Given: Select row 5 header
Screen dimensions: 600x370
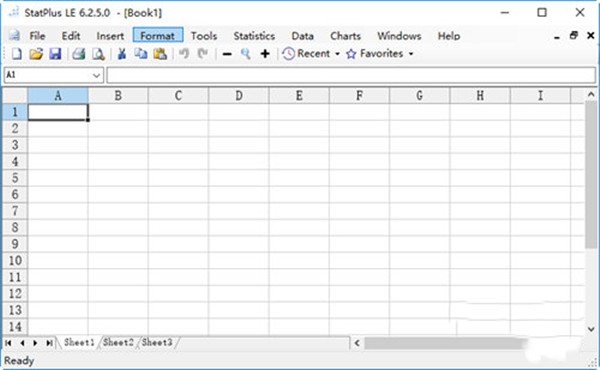Looking at the screenshot, I should [15, 178].
